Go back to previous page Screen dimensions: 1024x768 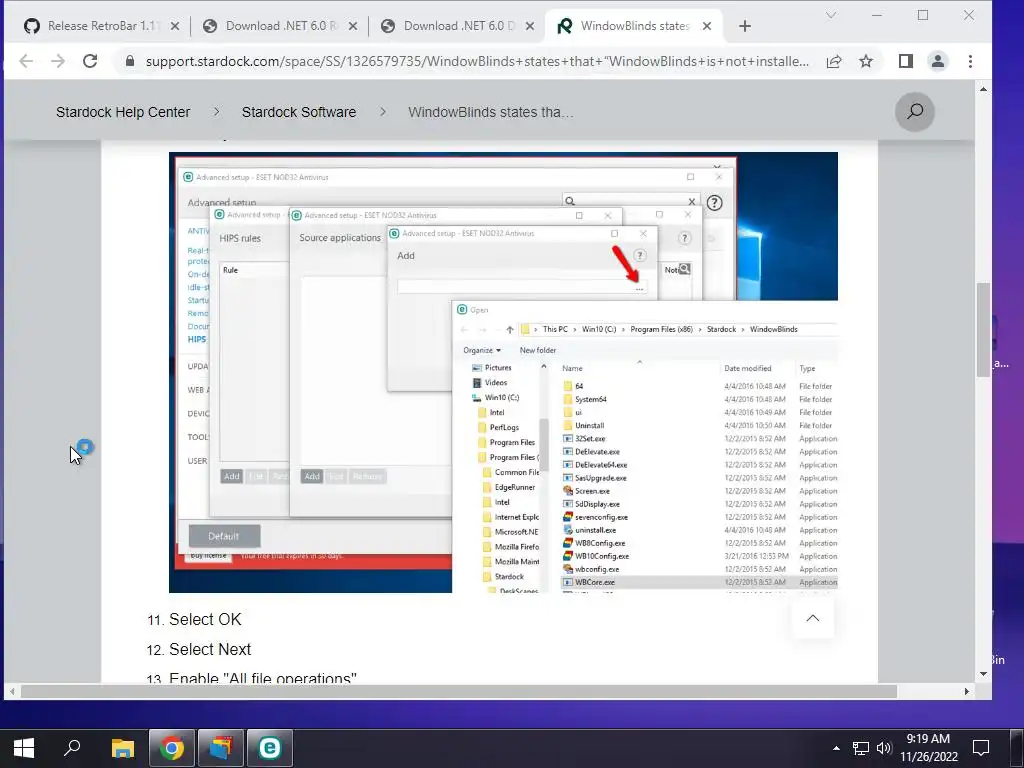click(x=26, y=61)
